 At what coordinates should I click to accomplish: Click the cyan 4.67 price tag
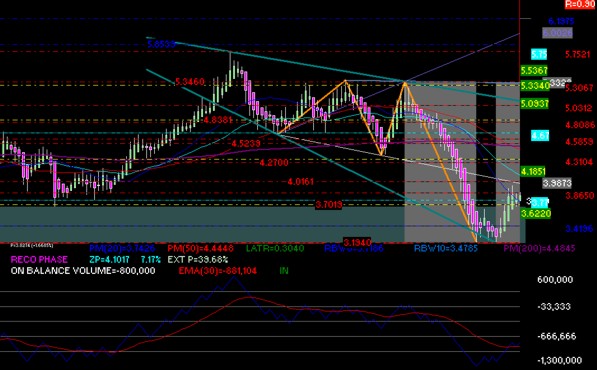pos(540,135)
